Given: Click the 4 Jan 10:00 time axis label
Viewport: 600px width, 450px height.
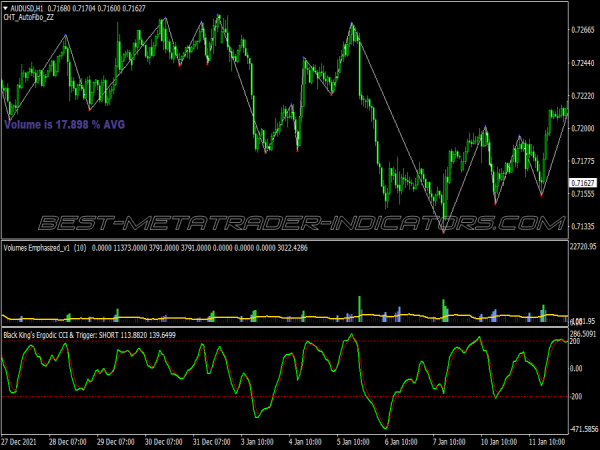Looking at the screenshot, I should point(305,442).
